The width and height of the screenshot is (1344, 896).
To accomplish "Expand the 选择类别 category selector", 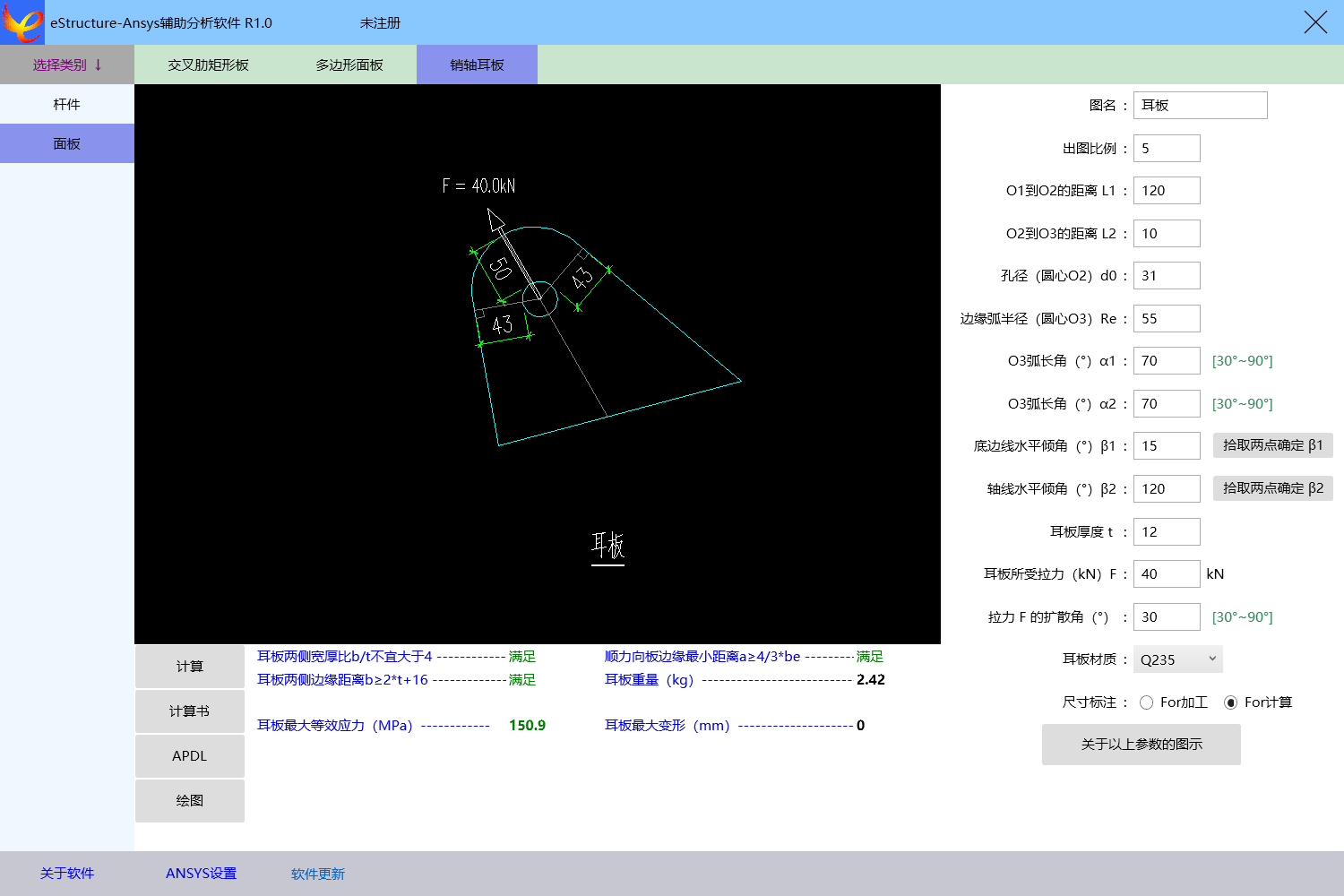I will 67,65.
